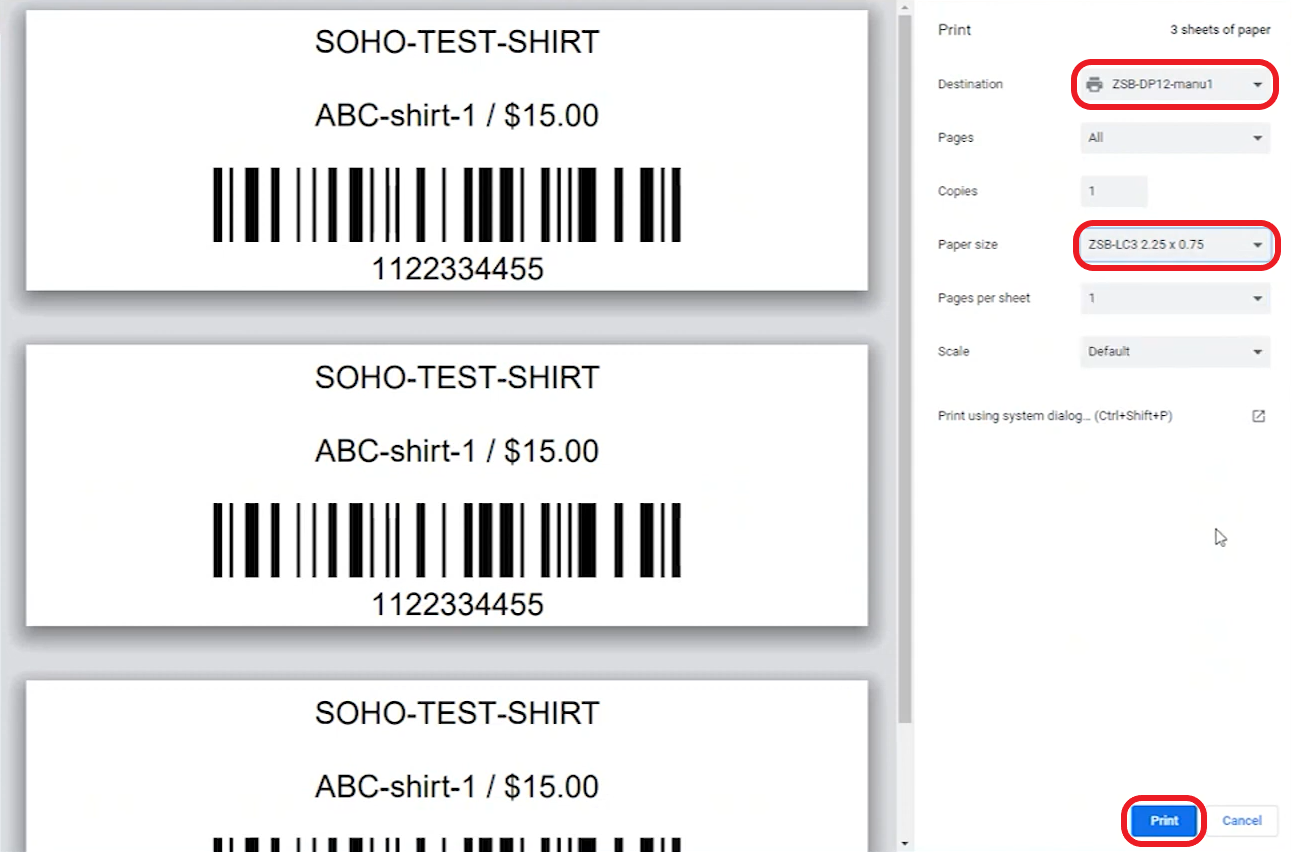This screenshot has width=1292, height=852.
Task: Click the price text on the second label
Action: tap(551, 451)
